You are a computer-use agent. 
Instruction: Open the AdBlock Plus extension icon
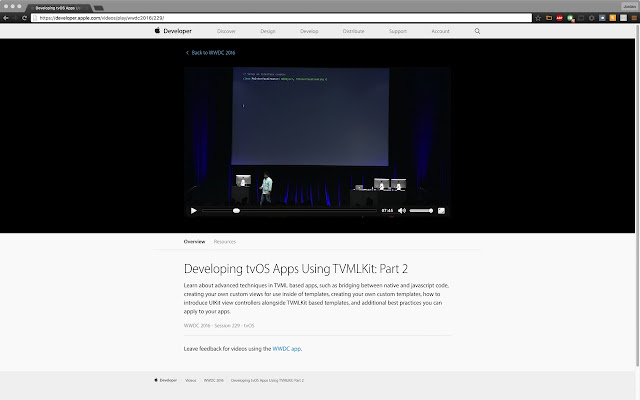(x=560, y=18)
